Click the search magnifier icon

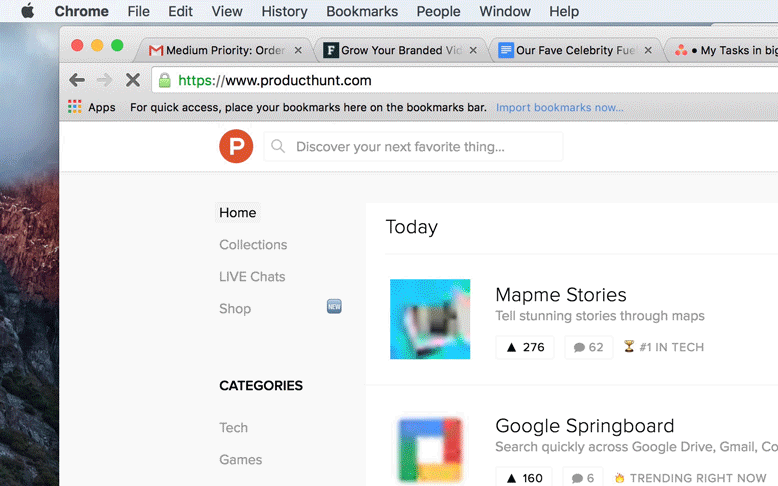(x=278, y=146)
